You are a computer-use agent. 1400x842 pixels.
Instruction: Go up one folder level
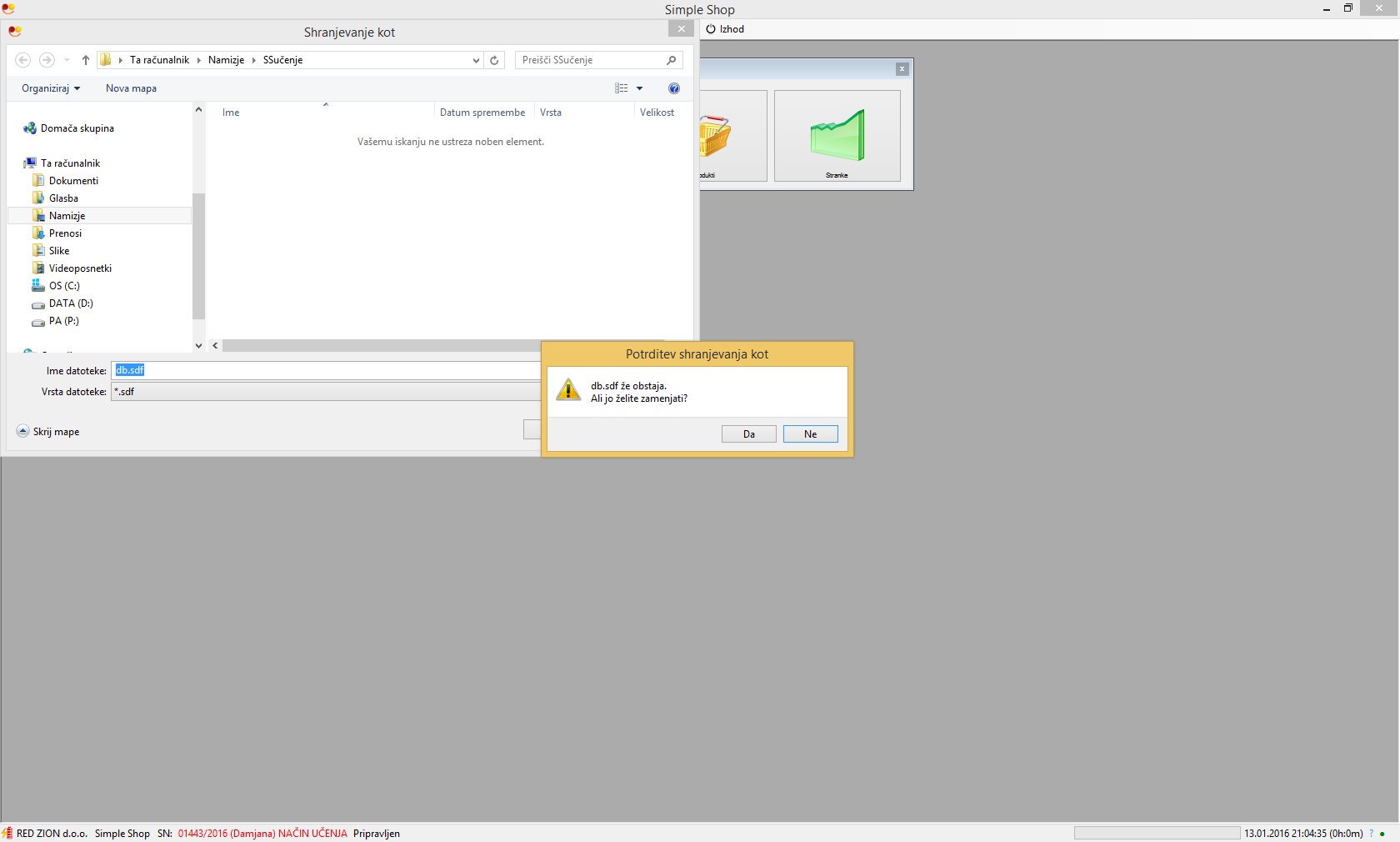(86, 60)
